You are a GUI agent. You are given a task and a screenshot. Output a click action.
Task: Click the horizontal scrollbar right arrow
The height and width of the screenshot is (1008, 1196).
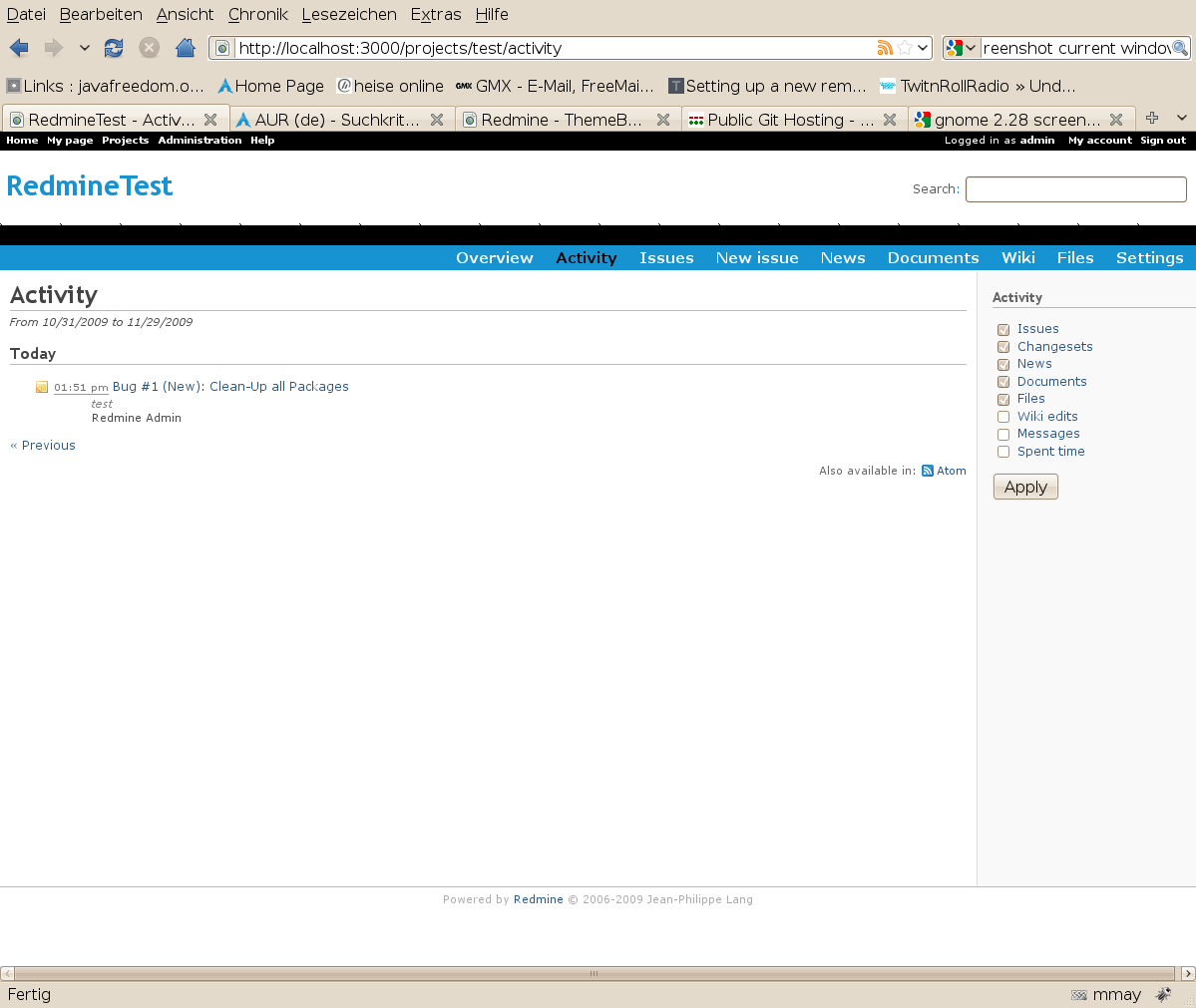click(1188, 974)
